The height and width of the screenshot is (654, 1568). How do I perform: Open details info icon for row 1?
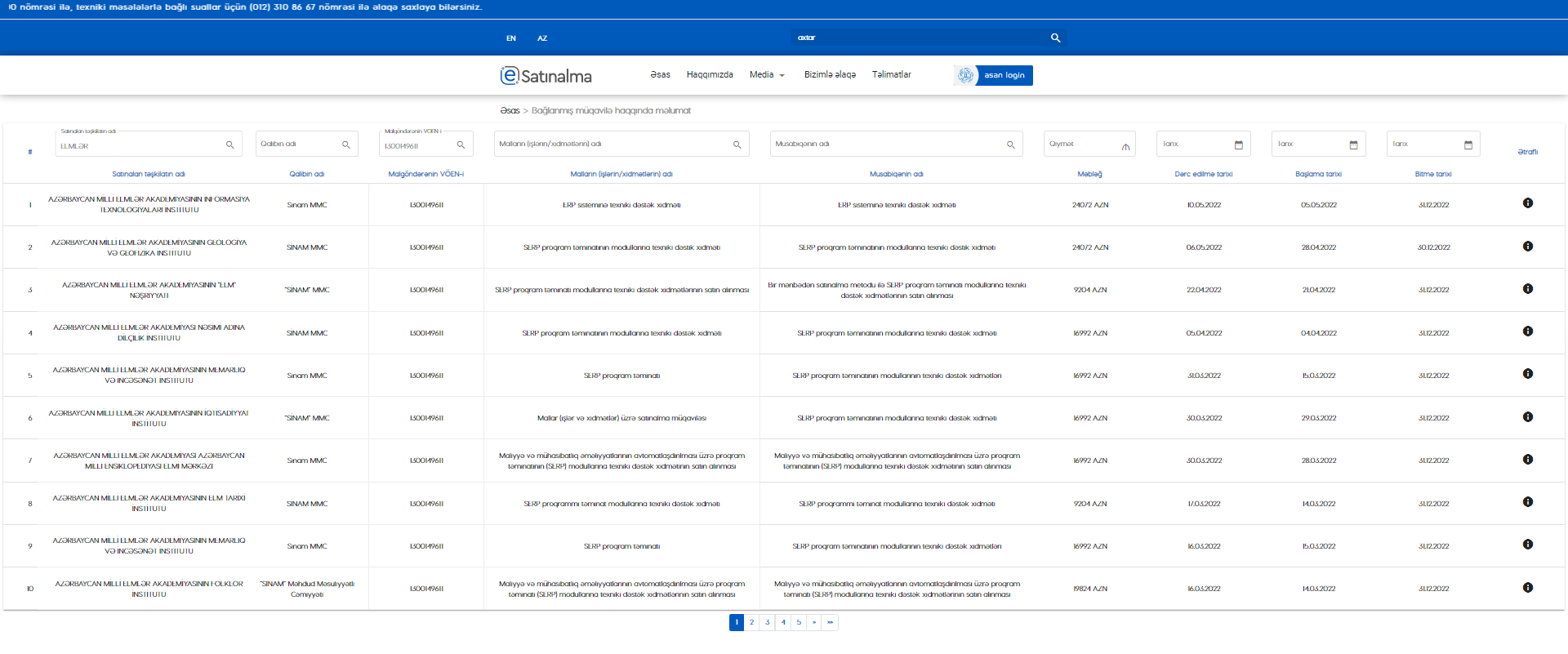(x=1528, y=203)
